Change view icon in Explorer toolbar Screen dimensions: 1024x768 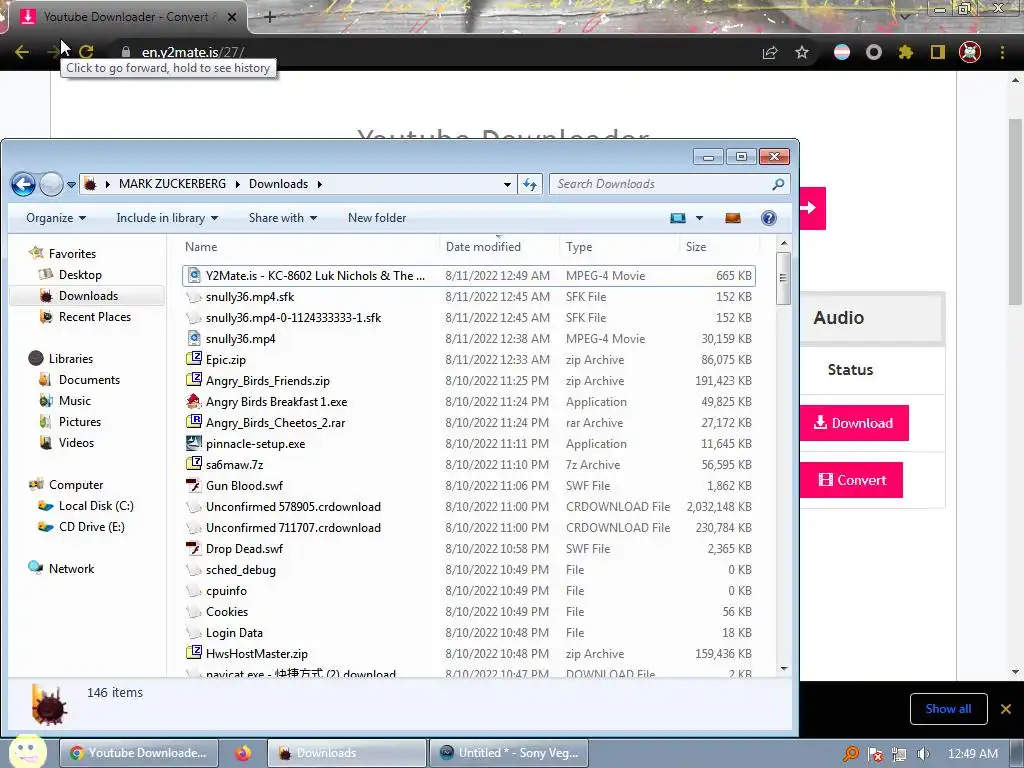pos(678,218)
